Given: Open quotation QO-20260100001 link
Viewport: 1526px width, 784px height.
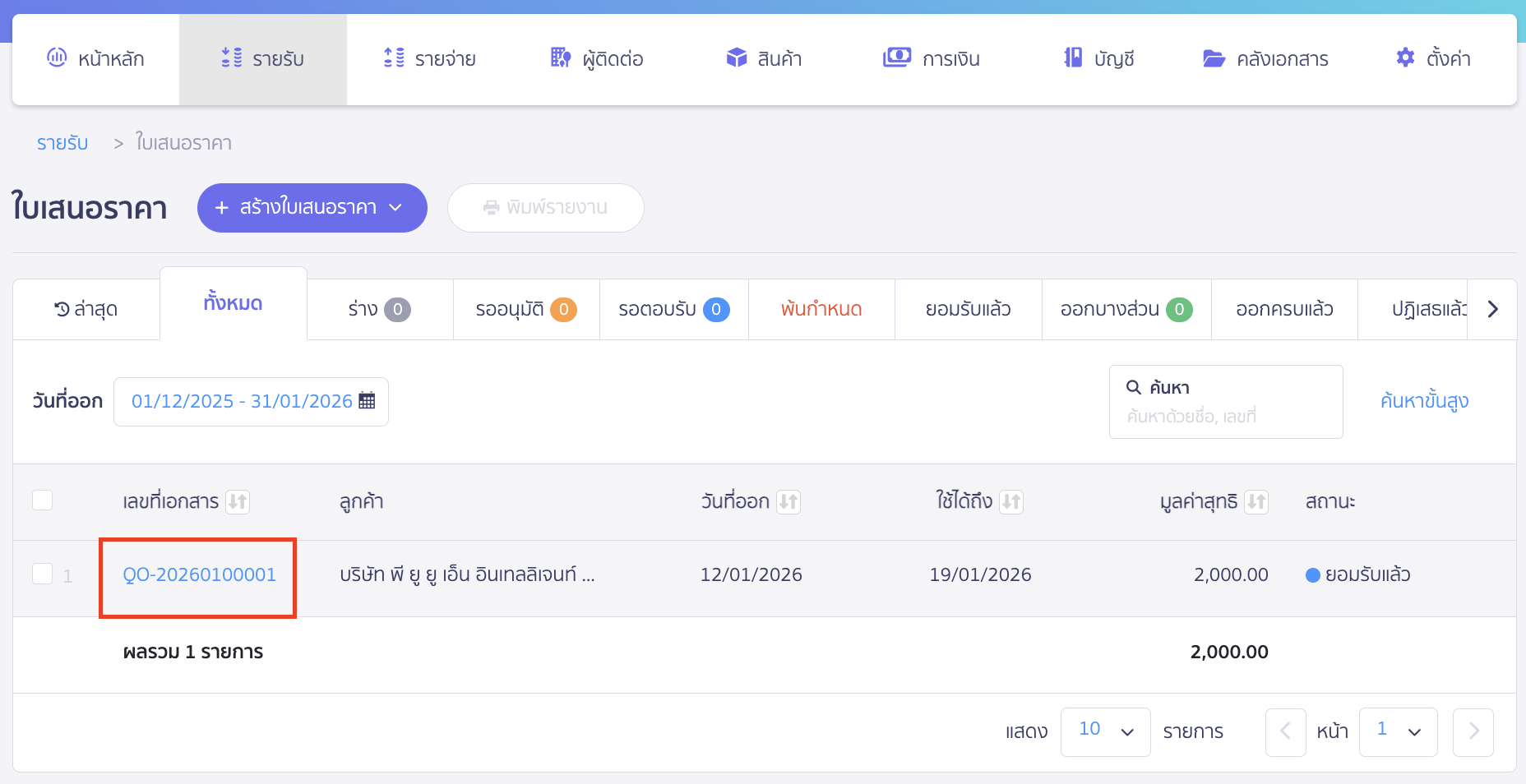Looking at the screenshot, I should [x=199, y=574].
